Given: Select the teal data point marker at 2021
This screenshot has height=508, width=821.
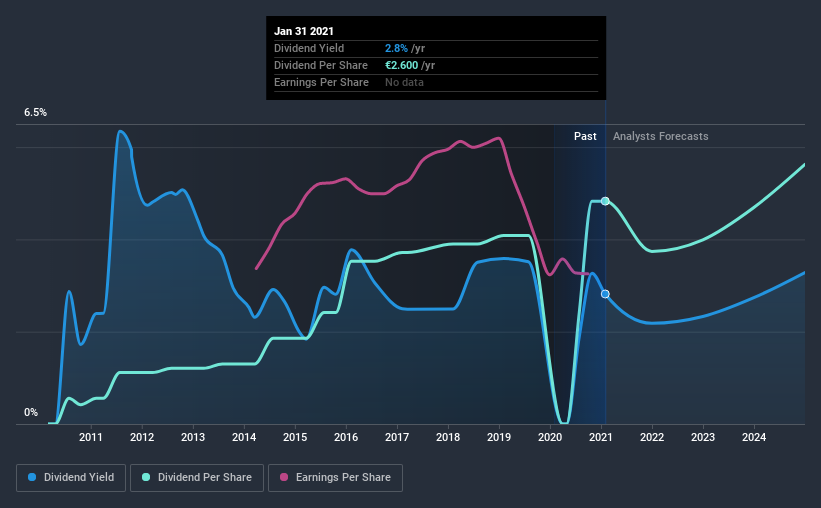Looking at the screenshot, I should 605,201.
